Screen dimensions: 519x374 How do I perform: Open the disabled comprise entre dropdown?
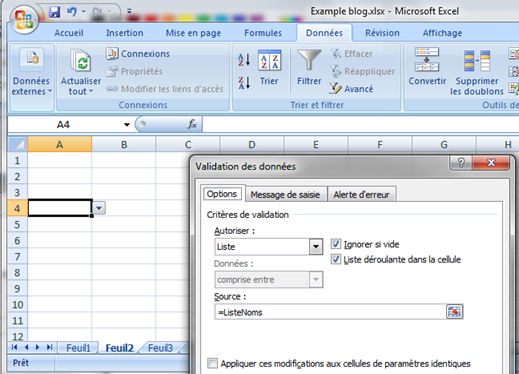316,280
